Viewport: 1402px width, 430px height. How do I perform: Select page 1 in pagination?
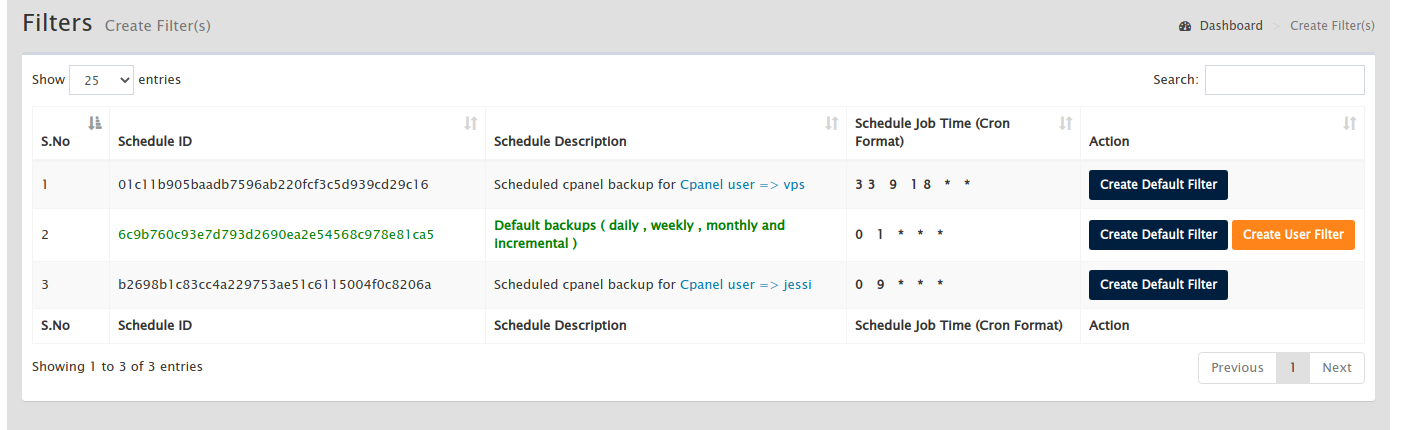tap(1293, 368)
